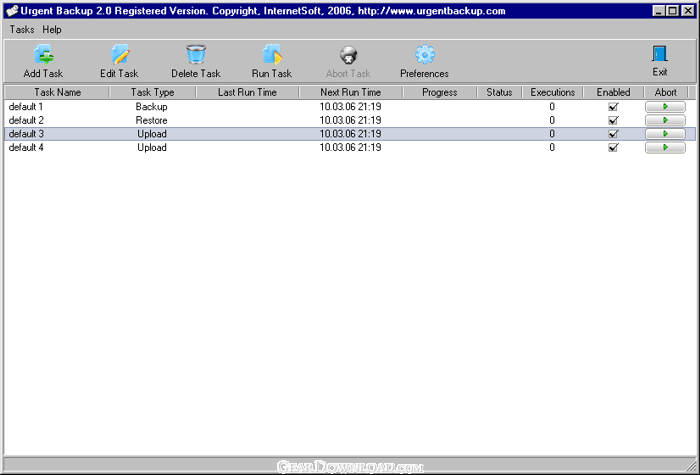The image size is (700, 475).
Task: Click executions count for default 1
Action: click(552, 107)
